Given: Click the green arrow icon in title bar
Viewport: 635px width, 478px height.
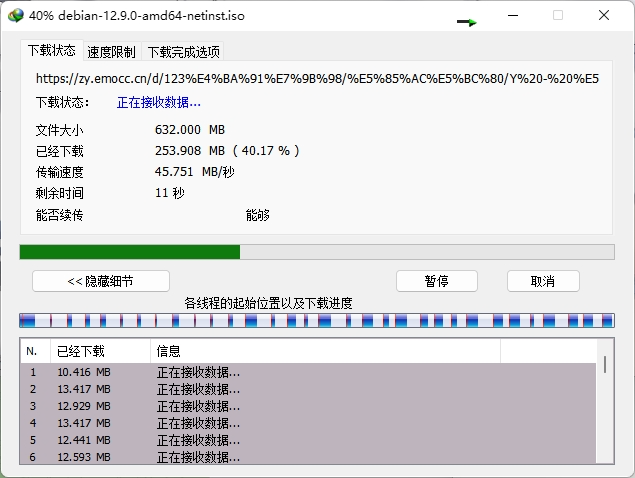Looking at the screenshot, I should click(467, 21).
